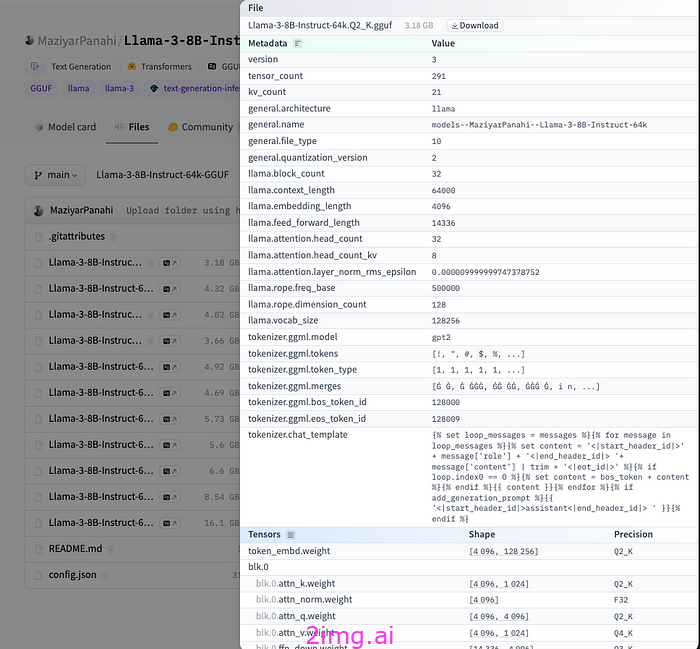700x649 pixels.
Task: Click the avatar beside the repo owner name
Action: (x=29, y=40)
